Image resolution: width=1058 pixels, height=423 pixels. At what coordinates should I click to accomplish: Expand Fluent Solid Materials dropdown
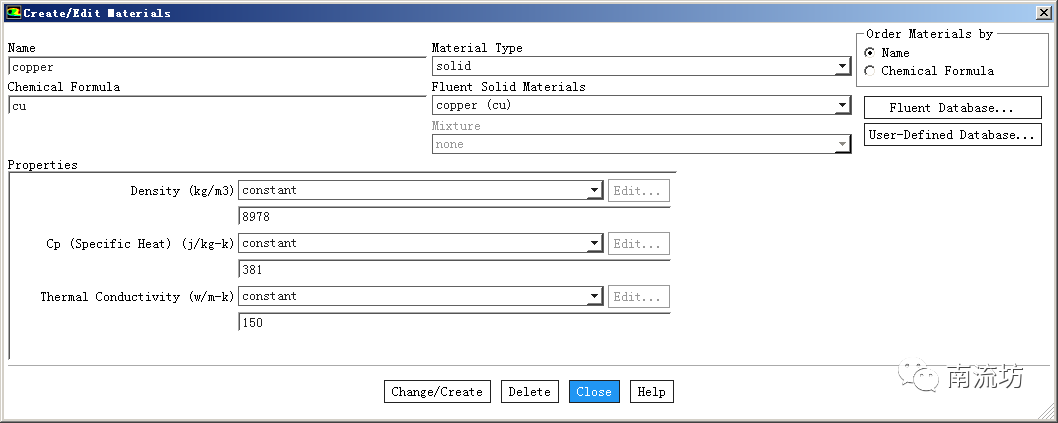(842, 105)
